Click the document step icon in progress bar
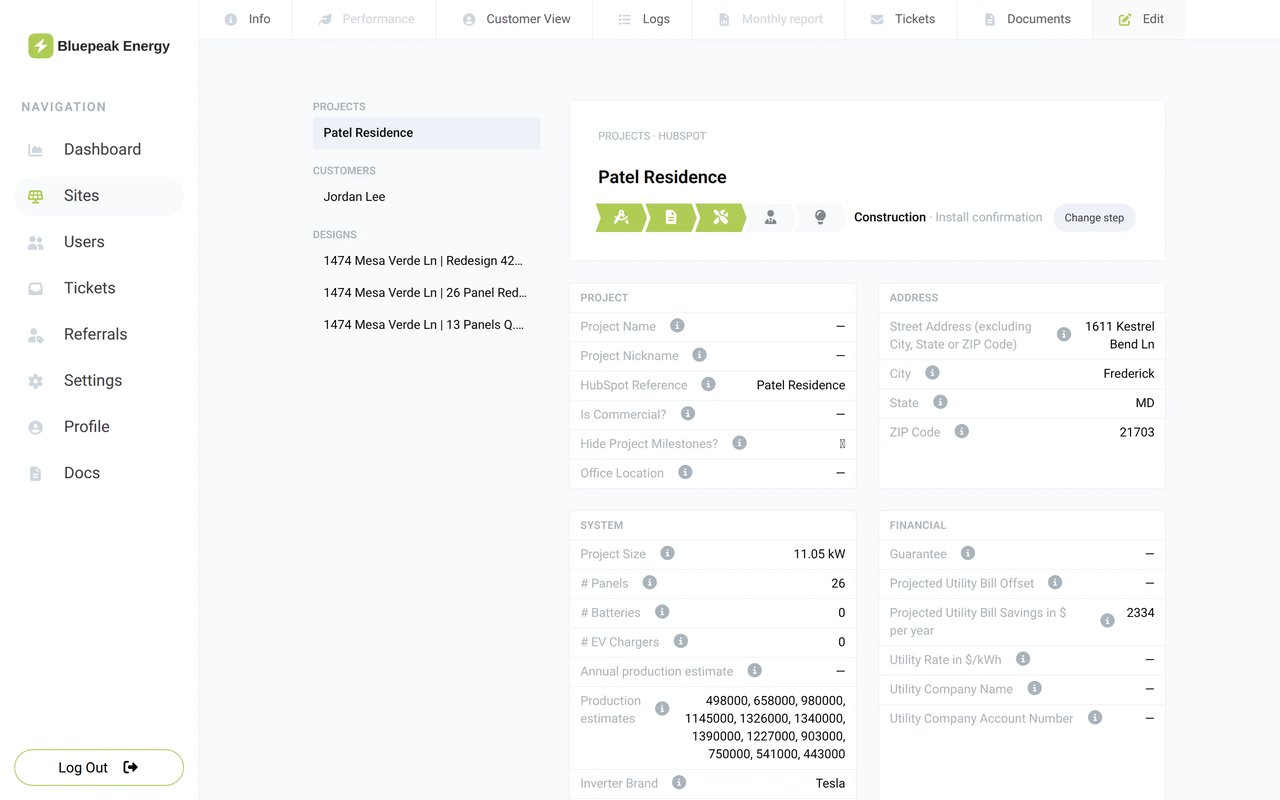This screenshot has height=800, width=1280. (x=671, y=217)
